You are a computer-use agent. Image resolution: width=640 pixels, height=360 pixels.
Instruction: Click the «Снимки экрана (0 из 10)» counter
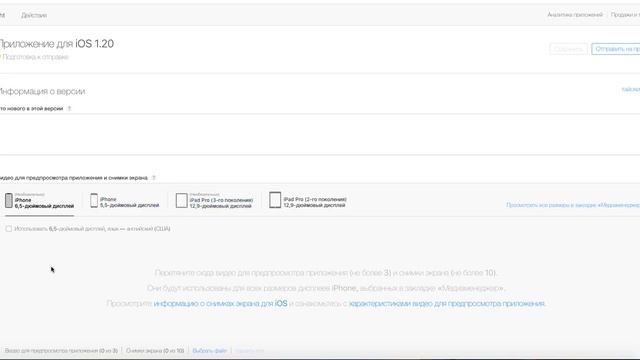click(155, 351)
